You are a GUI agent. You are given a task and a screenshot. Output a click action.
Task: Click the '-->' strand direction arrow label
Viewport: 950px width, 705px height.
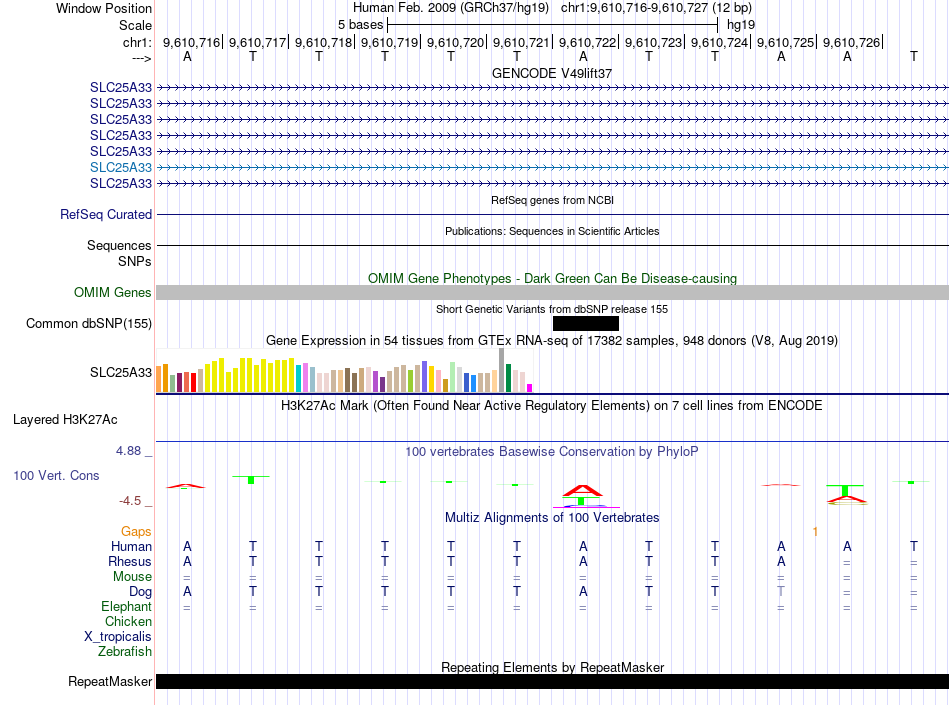coord(141,58)
